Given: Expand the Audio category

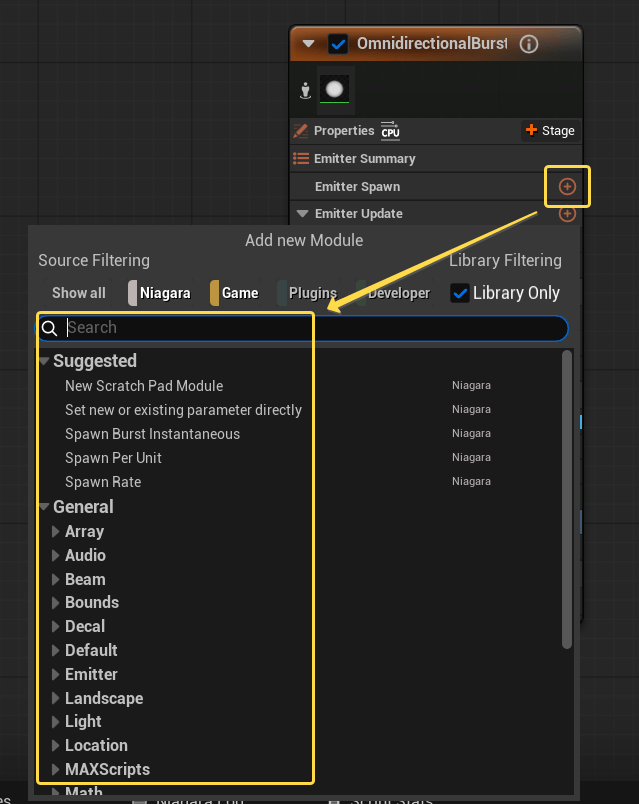Looking at the screenshot, I should click(x=55, y=555).
